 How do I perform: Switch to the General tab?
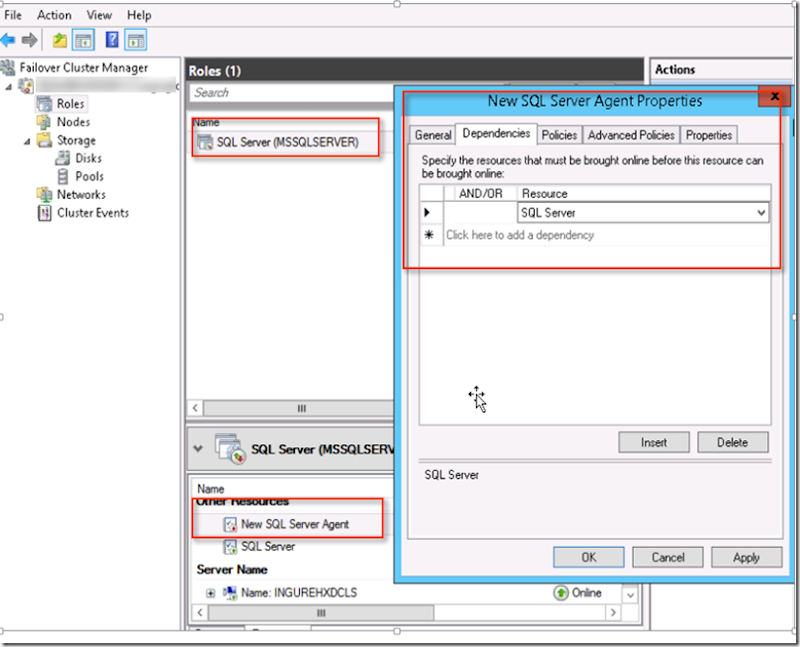(433, 135)
